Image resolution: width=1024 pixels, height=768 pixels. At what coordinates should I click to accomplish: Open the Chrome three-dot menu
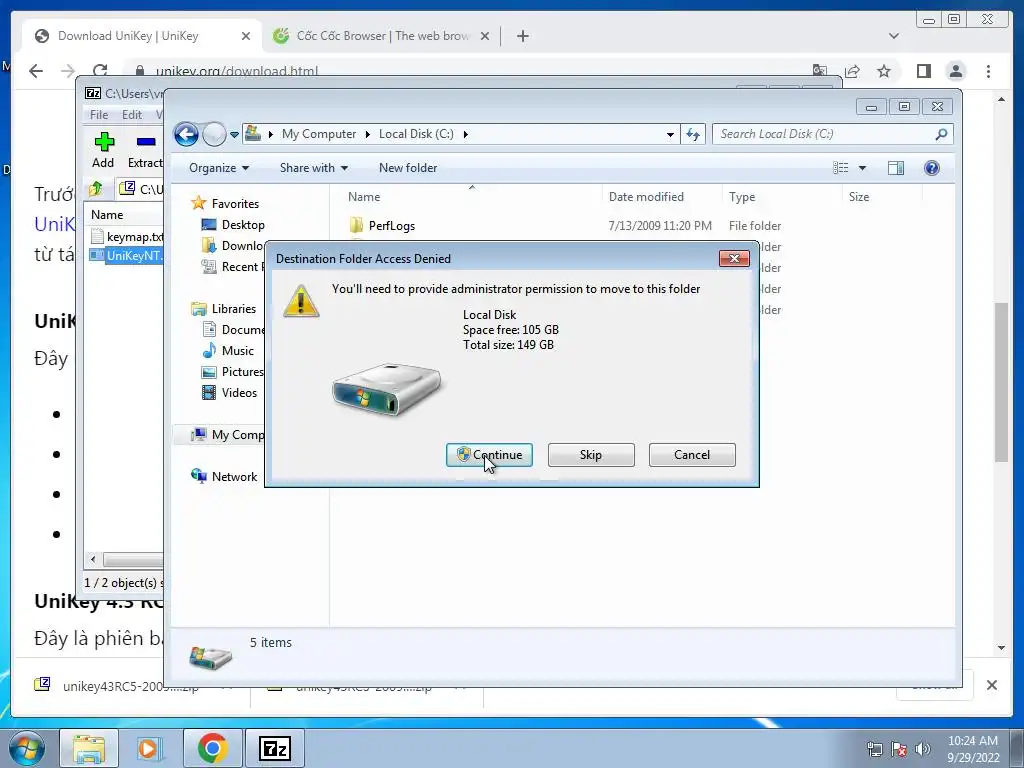pyautogui.click(x=988, y=71)
